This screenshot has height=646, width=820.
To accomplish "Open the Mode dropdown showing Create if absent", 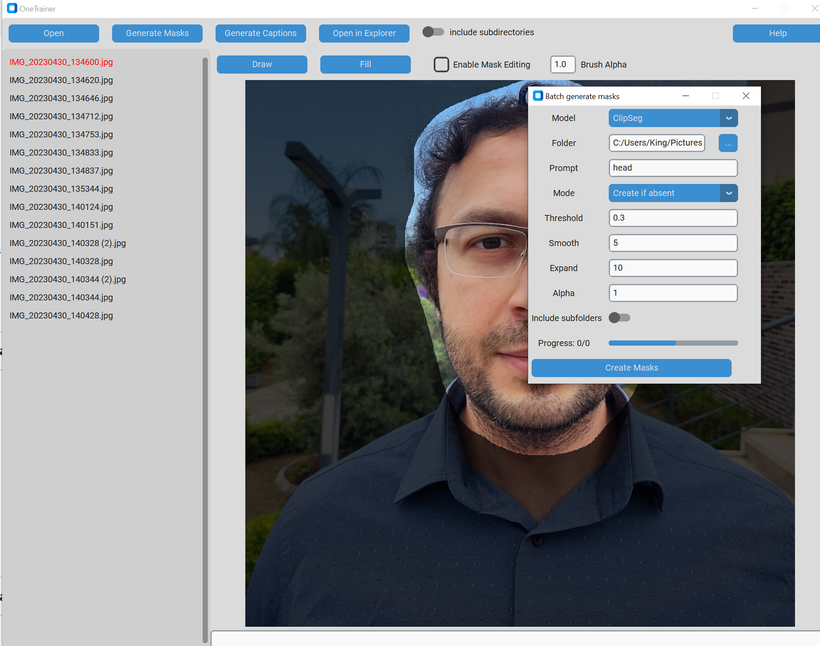I will pyautogui.click(x=672, y=192).
